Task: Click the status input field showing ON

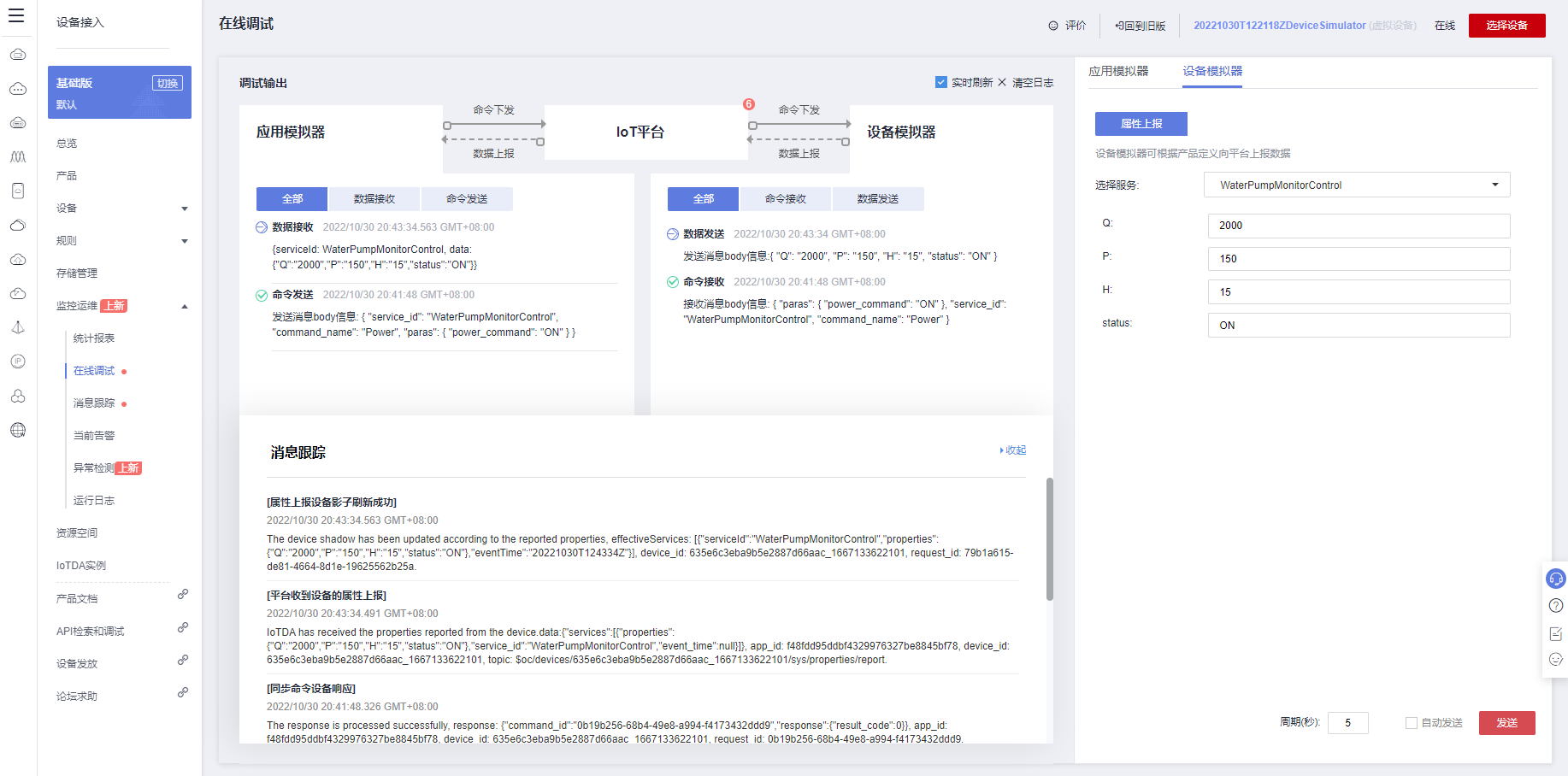Action: pyautogui.click(x=1359, y=326)
